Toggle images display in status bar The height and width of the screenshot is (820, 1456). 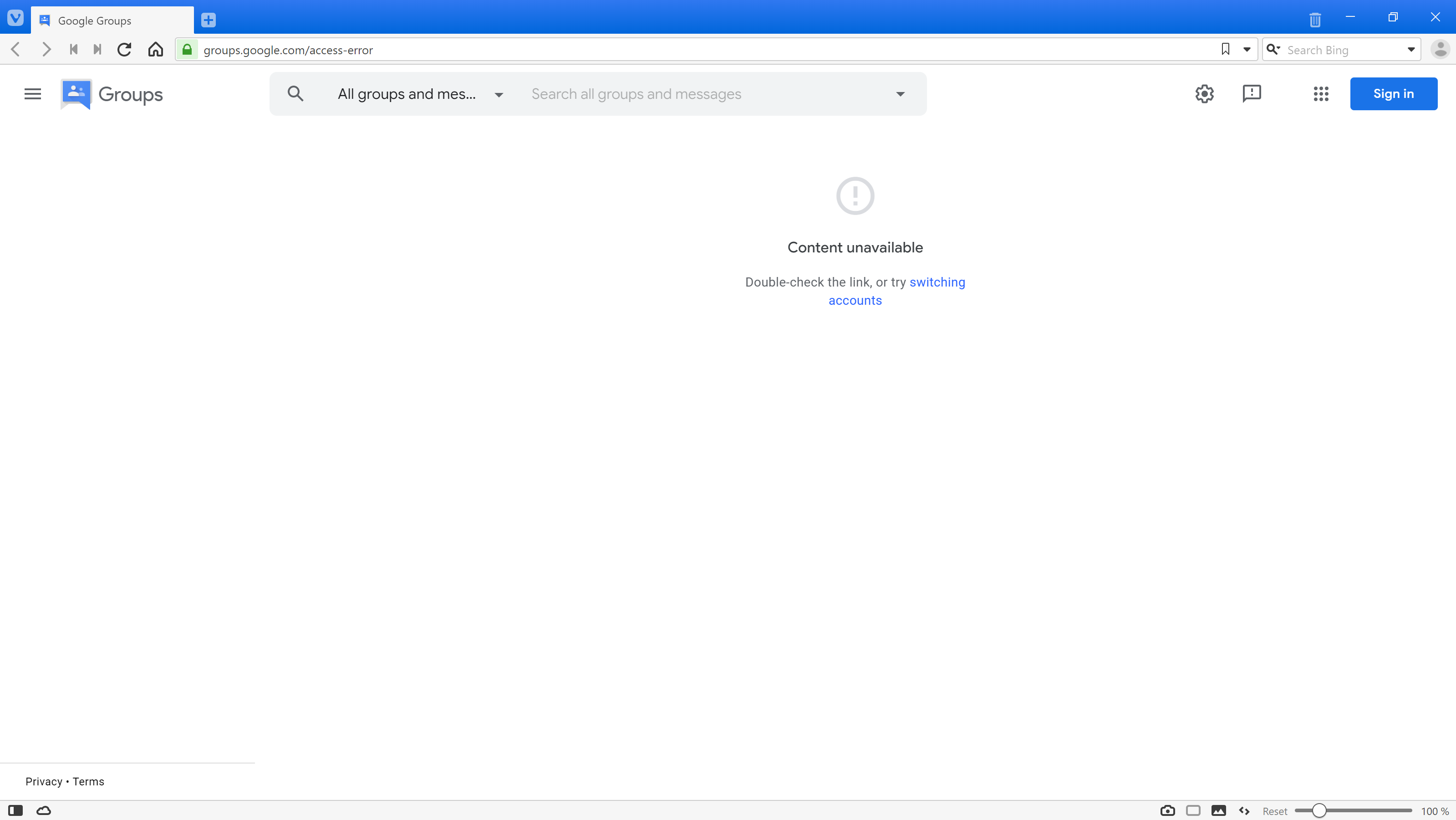1219,810
